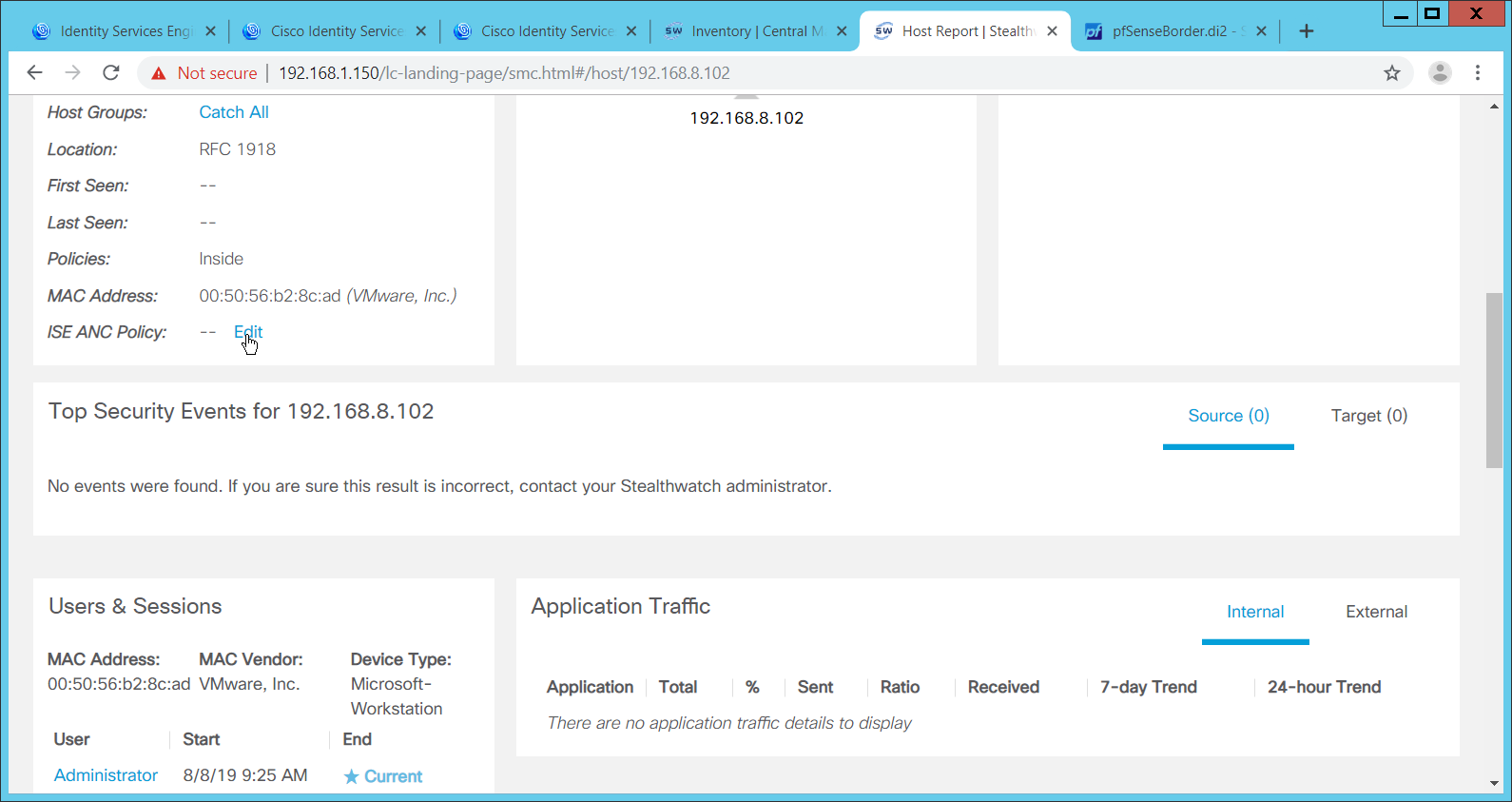Sort by the 7-day Trend column header
Image resolution: width=1512 pixels, height=802 pixels.
pyautogui.click(x=1148, y=687)
